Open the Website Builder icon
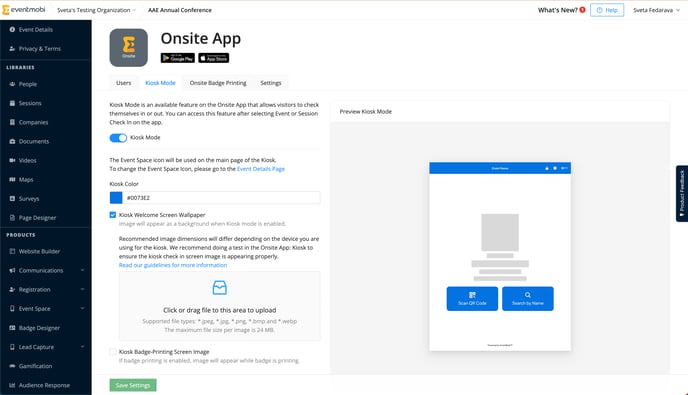Image resolution: width=688 pixels, height=395 pixels. coord(12,251)
